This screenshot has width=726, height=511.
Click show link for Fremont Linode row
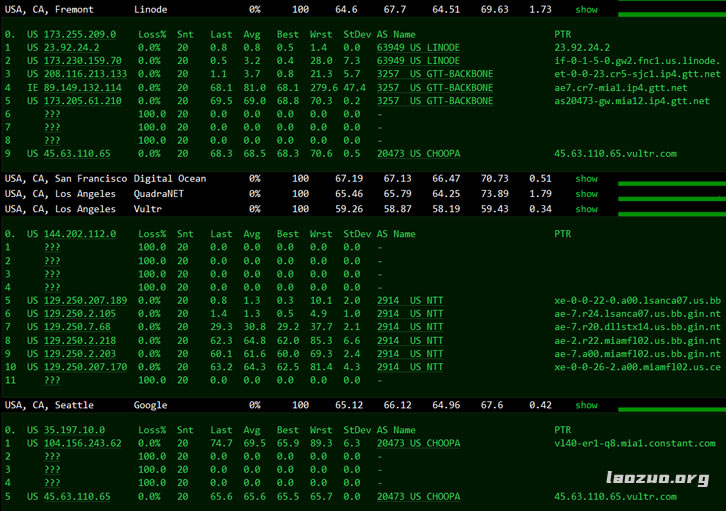[586, 9]
